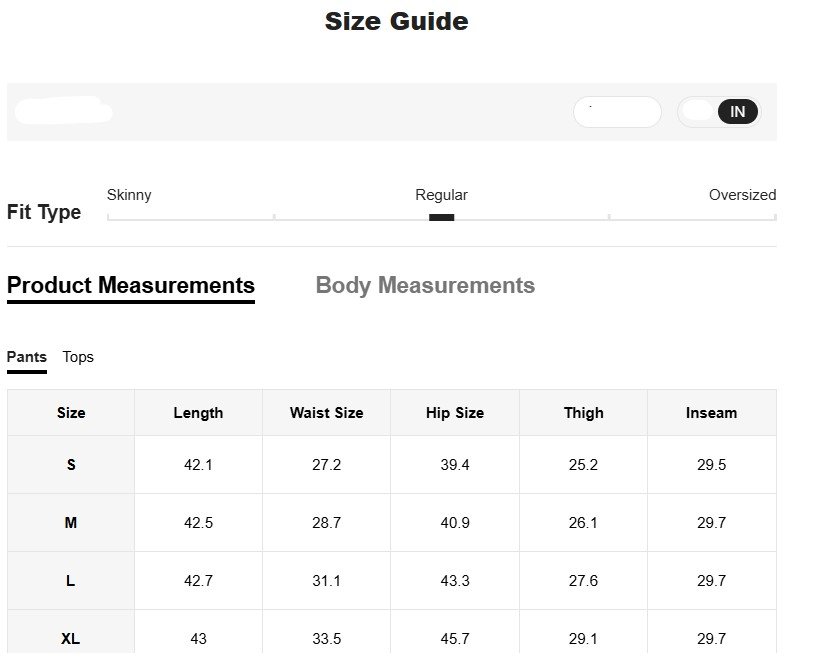This screenshot has width=833, height=667.
Task: Open the Tops sub-tab
Action: pyautogui.click(x=78, y=357)
